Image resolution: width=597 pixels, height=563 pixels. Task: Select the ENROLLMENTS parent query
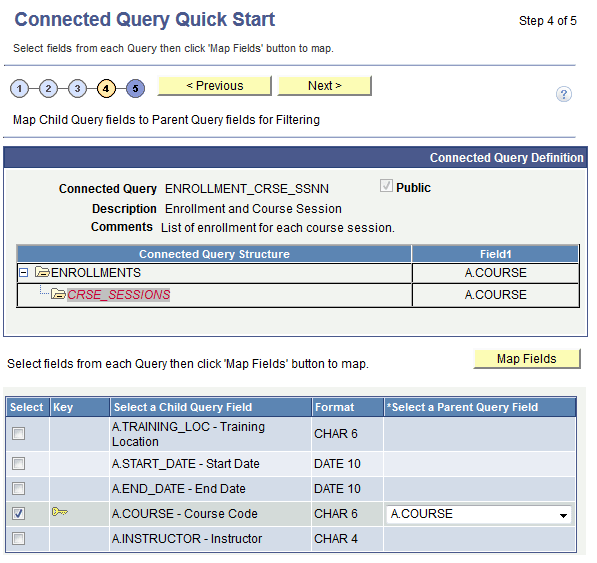click(96, 273)
